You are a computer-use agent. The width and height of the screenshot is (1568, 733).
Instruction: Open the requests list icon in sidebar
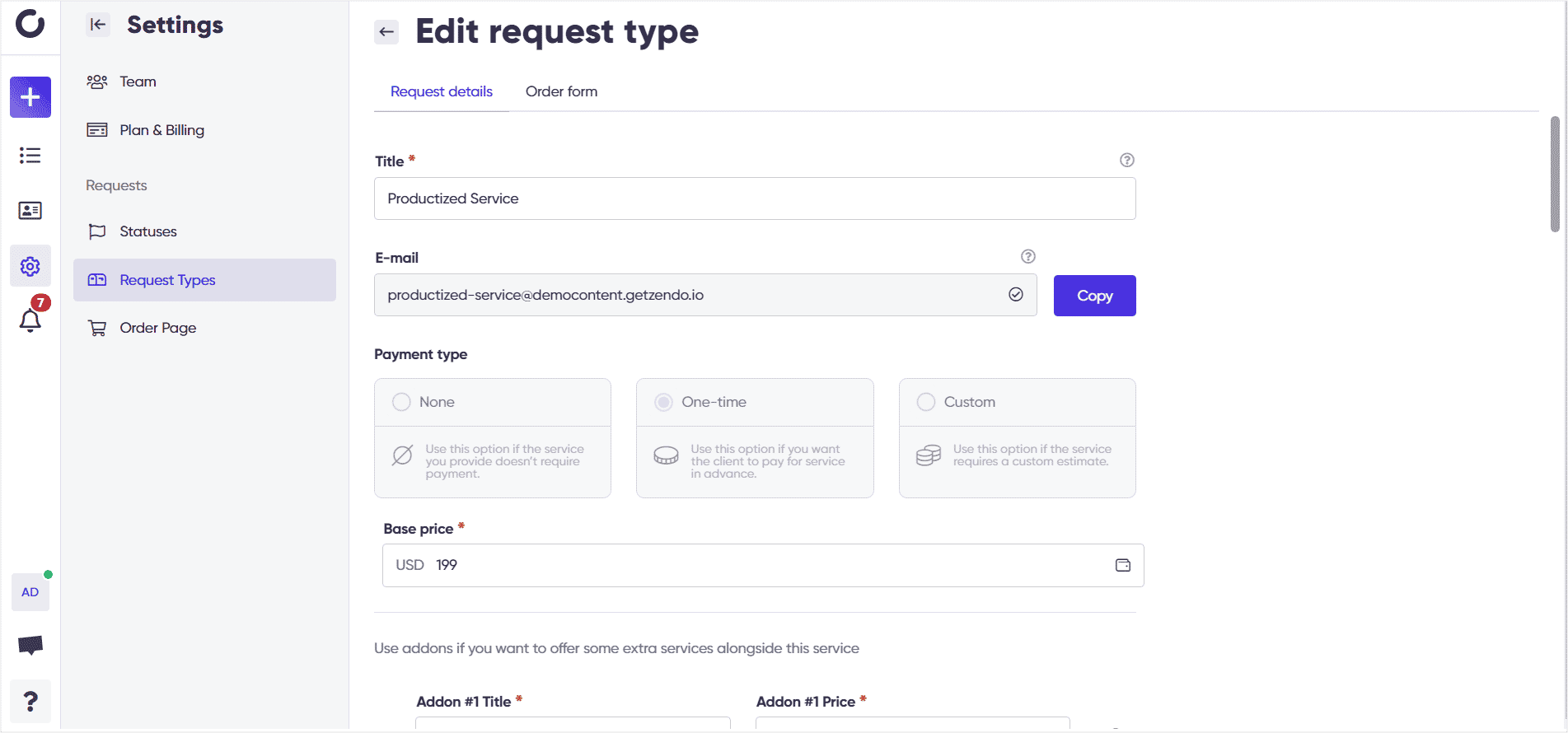[x=30, y=156]
